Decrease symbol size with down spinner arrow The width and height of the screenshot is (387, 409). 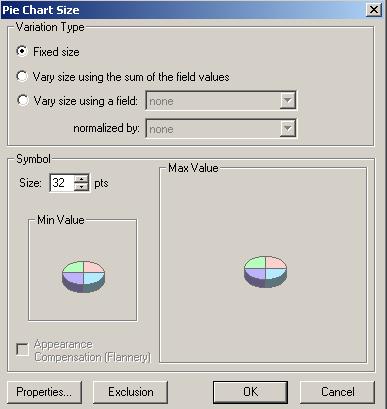pos(81,187)
